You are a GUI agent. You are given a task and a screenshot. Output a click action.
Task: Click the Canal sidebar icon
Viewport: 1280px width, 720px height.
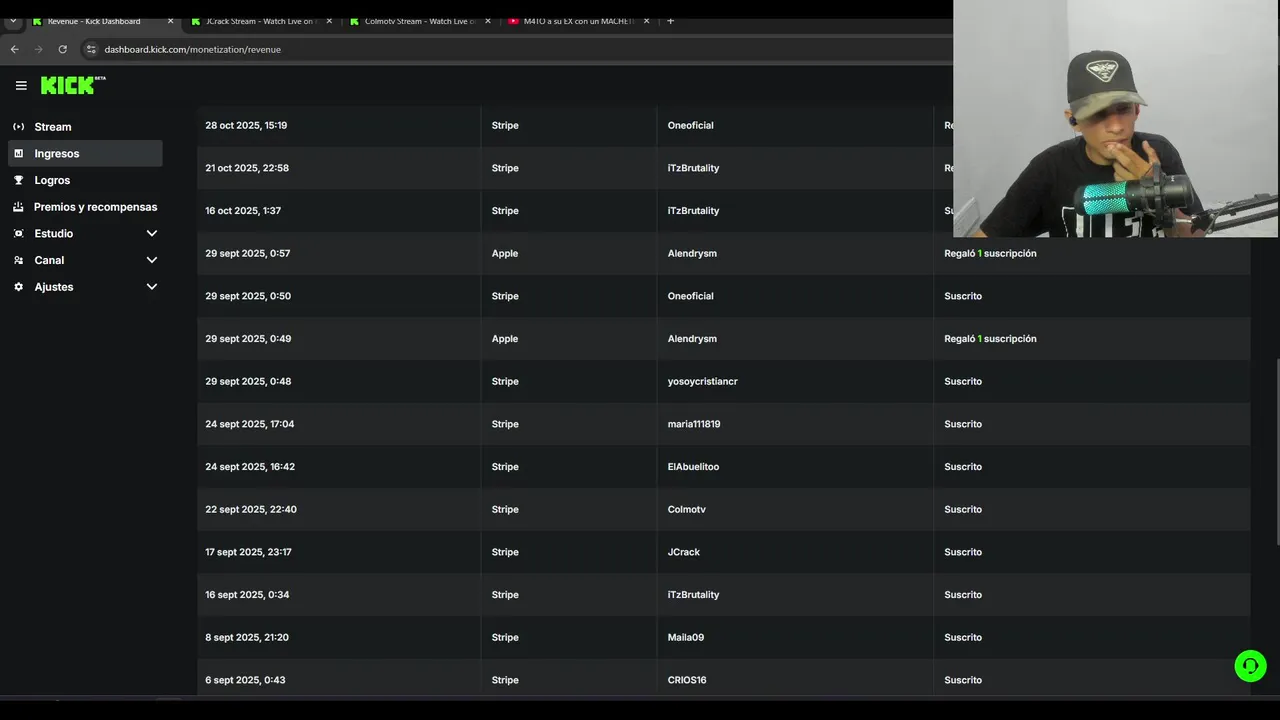(18, 260)
